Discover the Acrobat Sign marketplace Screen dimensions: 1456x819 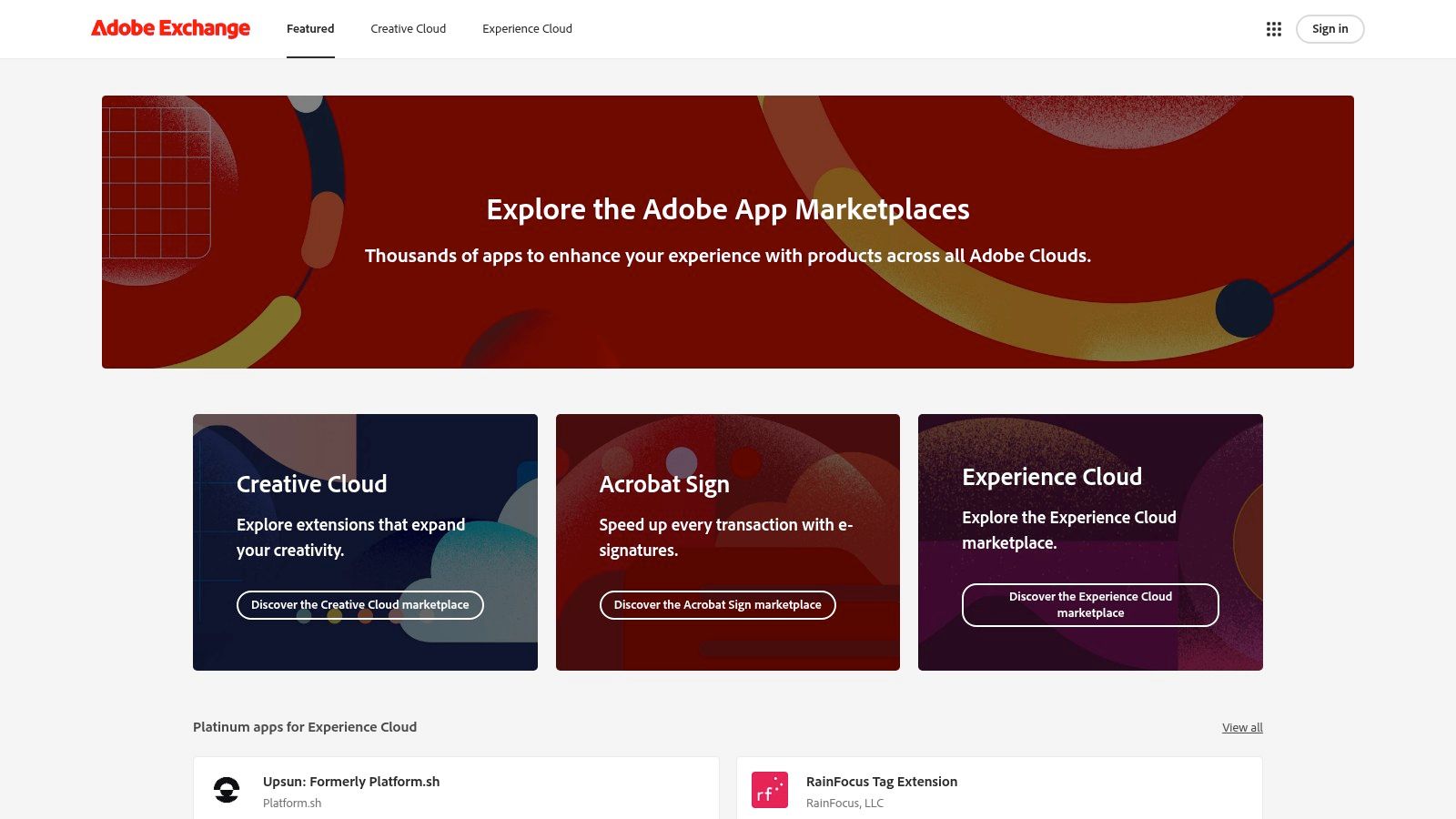click(x=717, y=604)
